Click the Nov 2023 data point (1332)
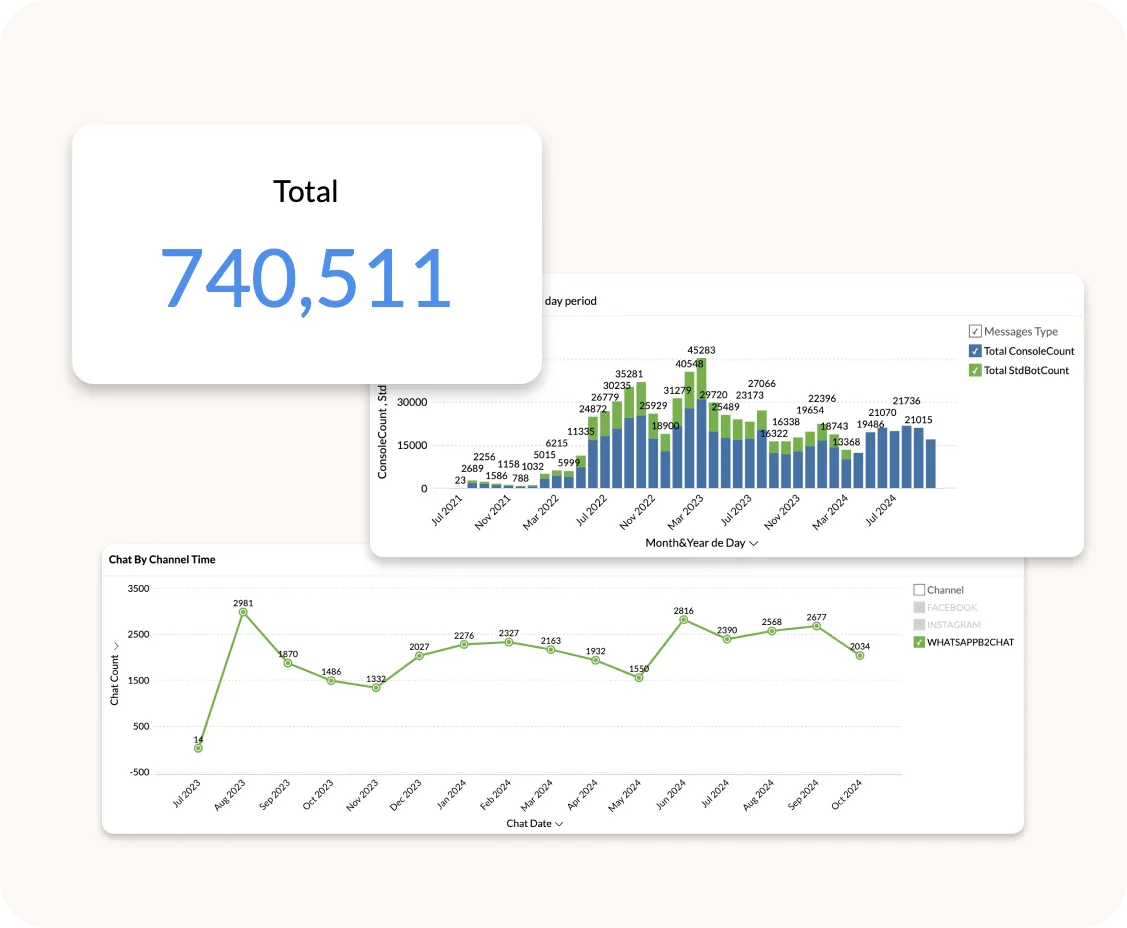This screenshot has height=928, width=1127. coord(375,688)
